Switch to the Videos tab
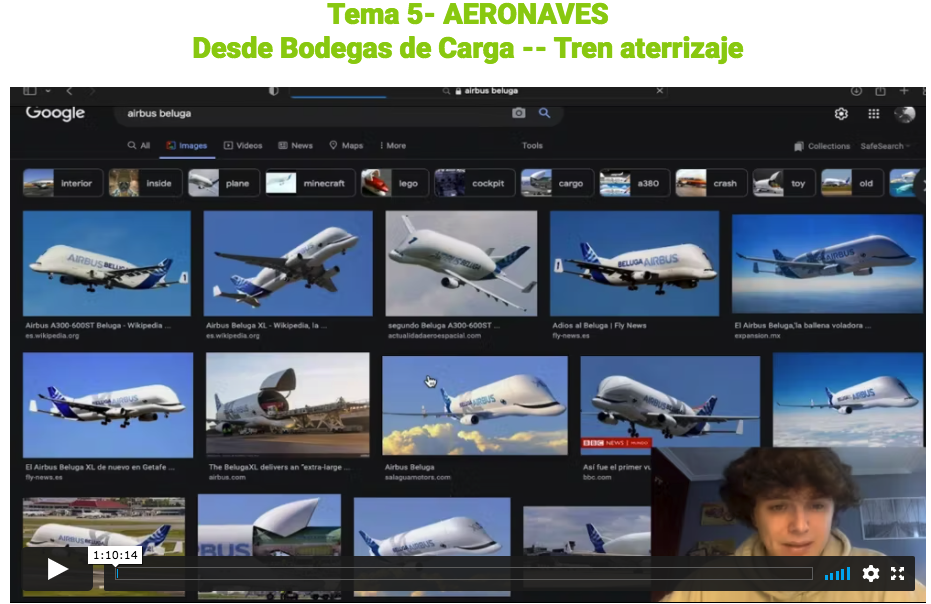 click(243, 146)
